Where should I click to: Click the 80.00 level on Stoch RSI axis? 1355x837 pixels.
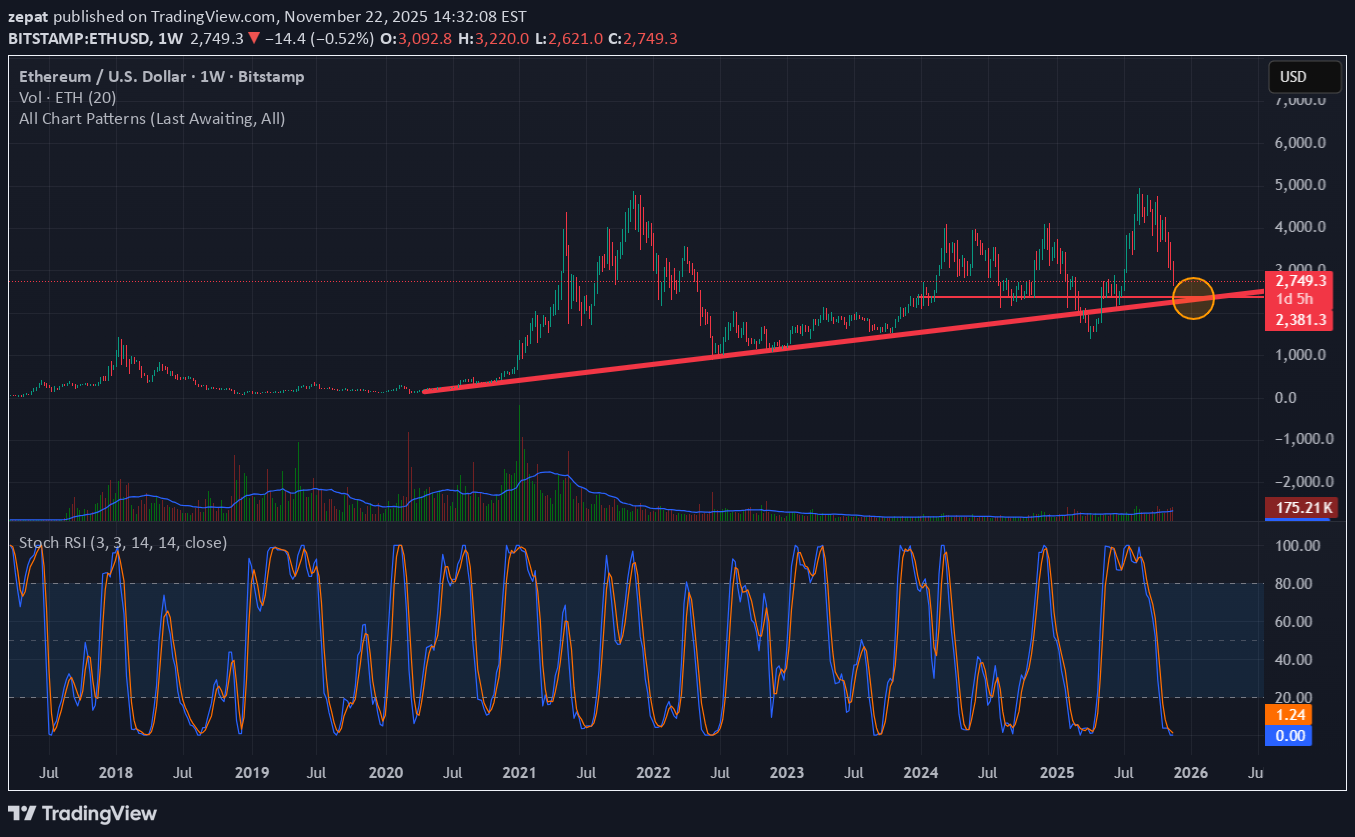coord(1299,584)
